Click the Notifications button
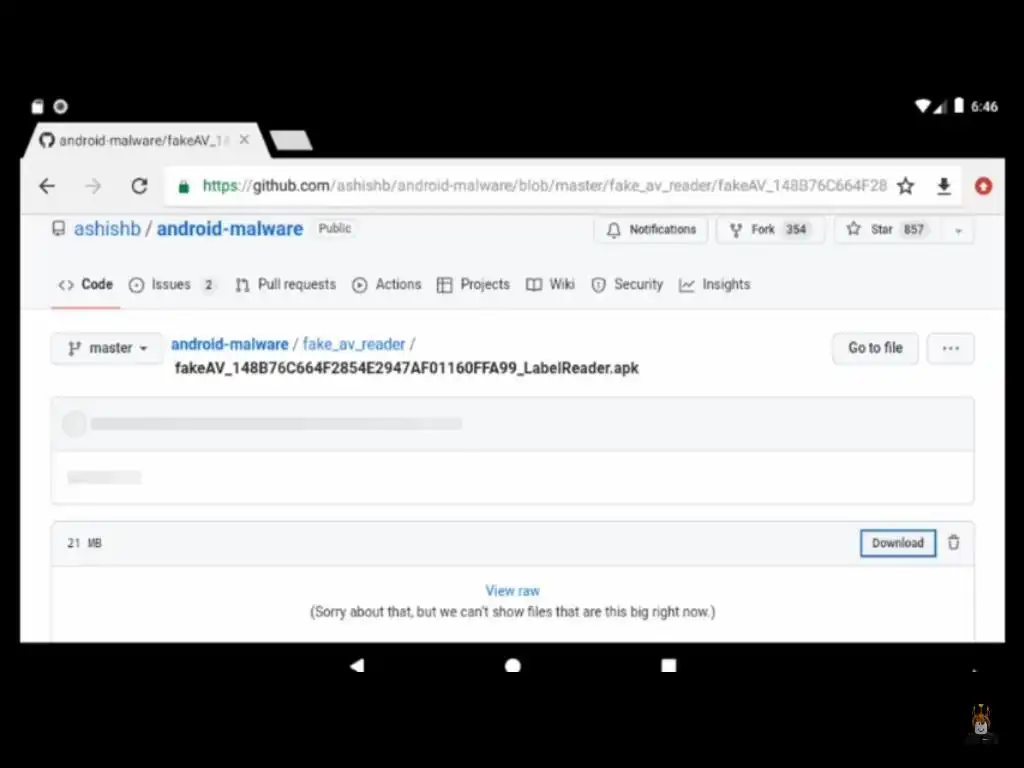Viewport: 1024px width, 768px height. tap(651, 230)
